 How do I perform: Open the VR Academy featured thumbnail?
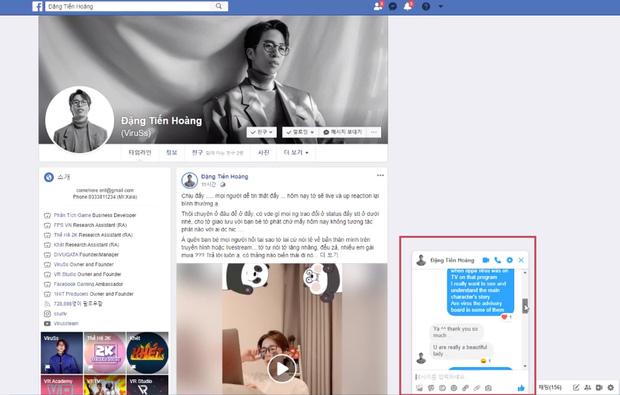pyautogui.click(x=62, y=385)
